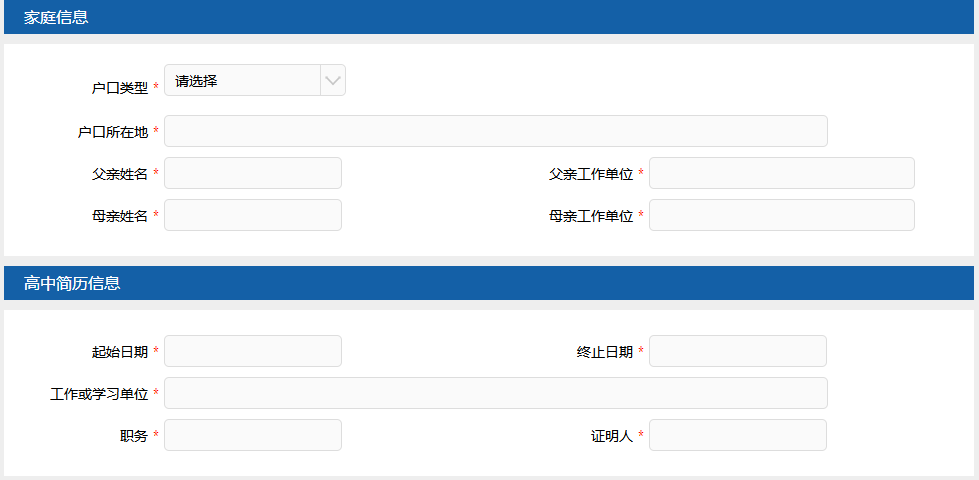The width and height of the screenshot is (979, 480).
Task: Click the 家庭信息 section header
Action: click(489, 17)
